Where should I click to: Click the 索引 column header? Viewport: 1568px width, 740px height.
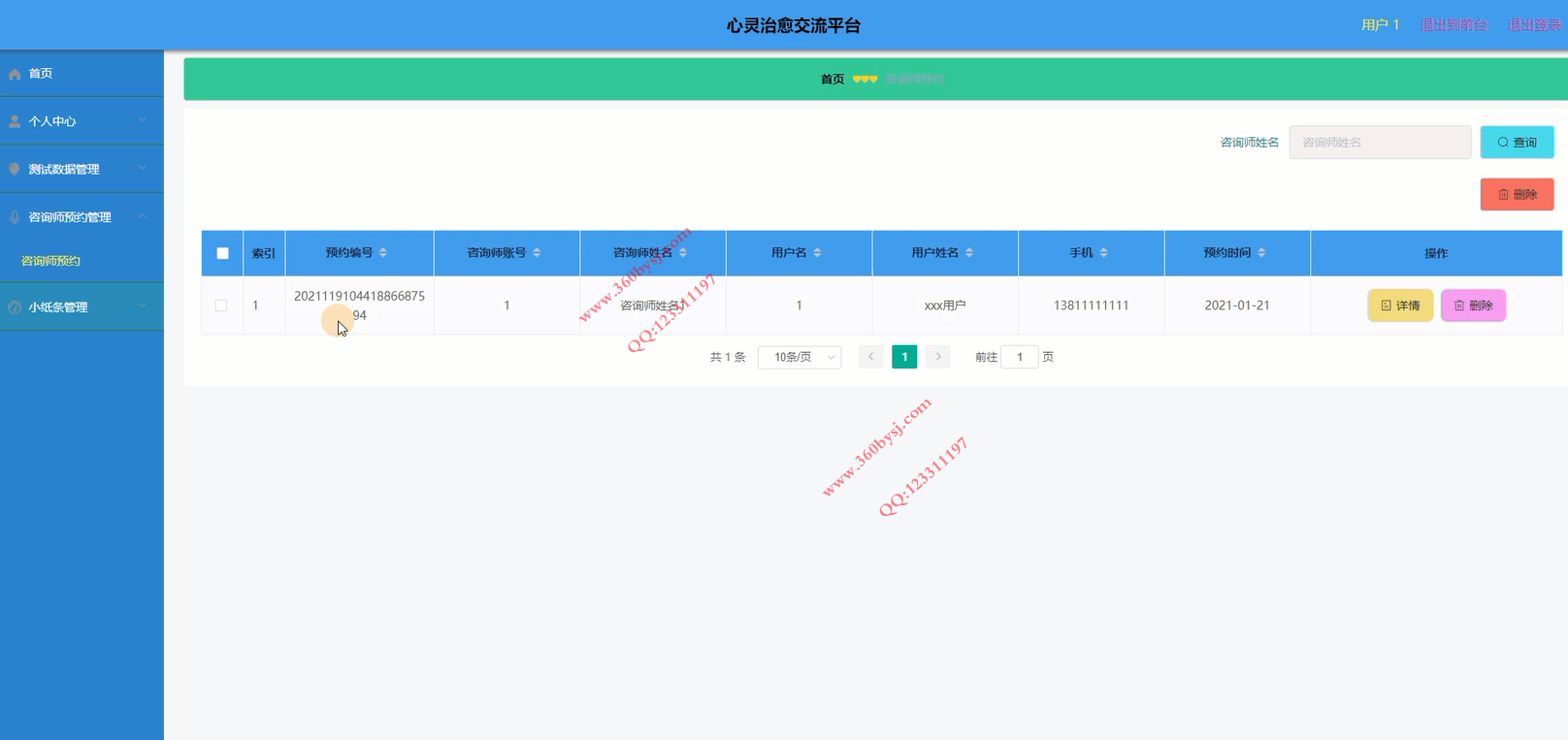click(264, 253)
